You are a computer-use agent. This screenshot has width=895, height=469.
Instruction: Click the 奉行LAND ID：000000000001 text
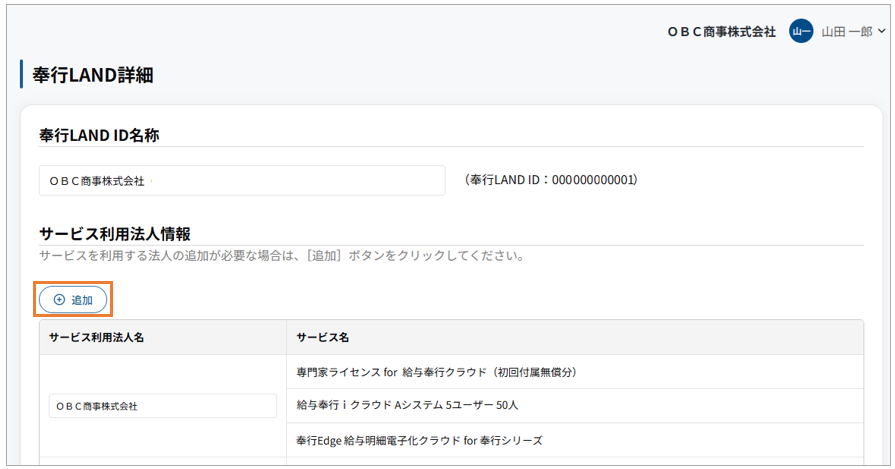coord(551,180)
